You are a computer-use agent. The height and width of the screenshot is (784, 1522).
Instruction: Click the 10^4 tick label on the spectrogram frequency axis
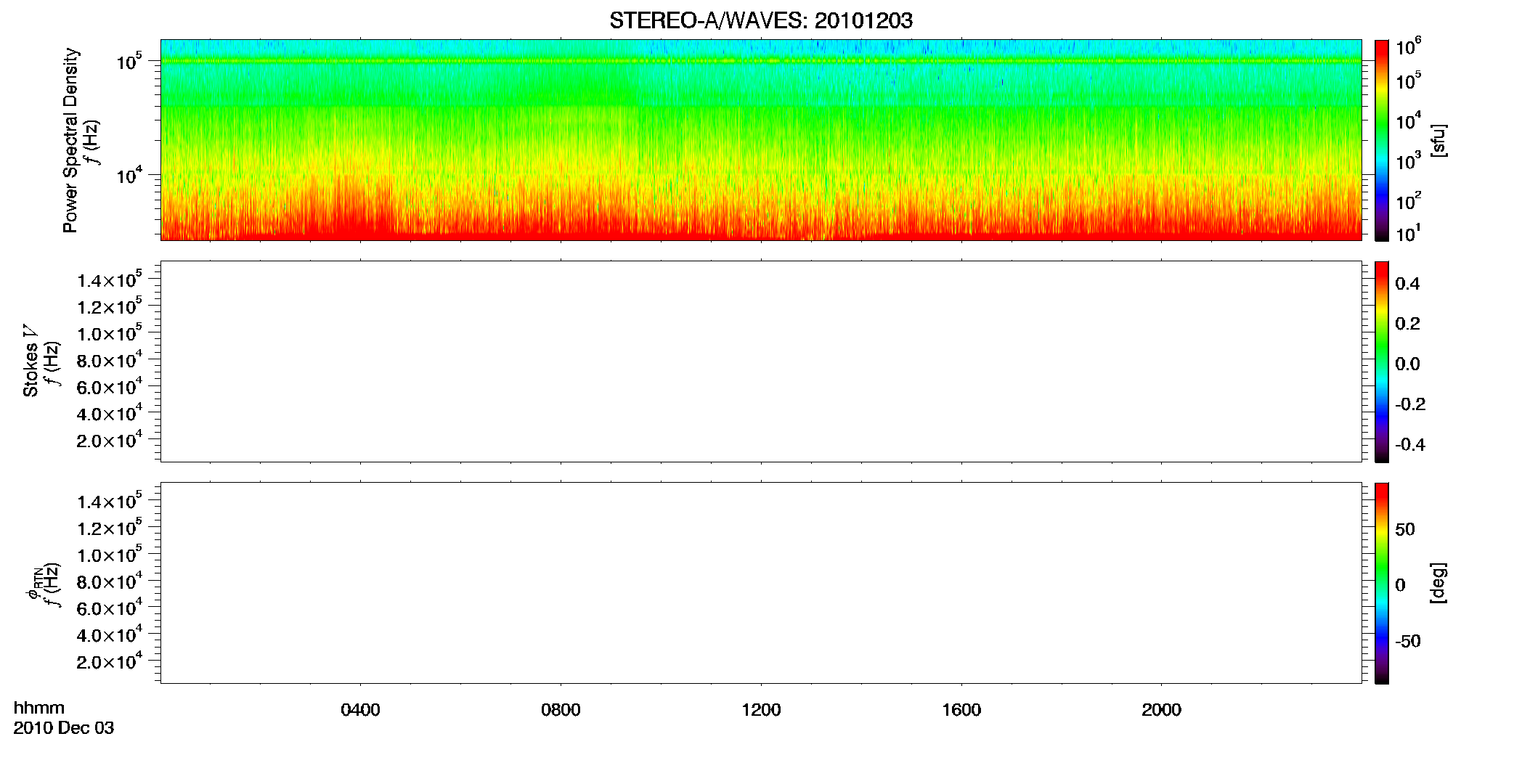click(x=129, y=175)
